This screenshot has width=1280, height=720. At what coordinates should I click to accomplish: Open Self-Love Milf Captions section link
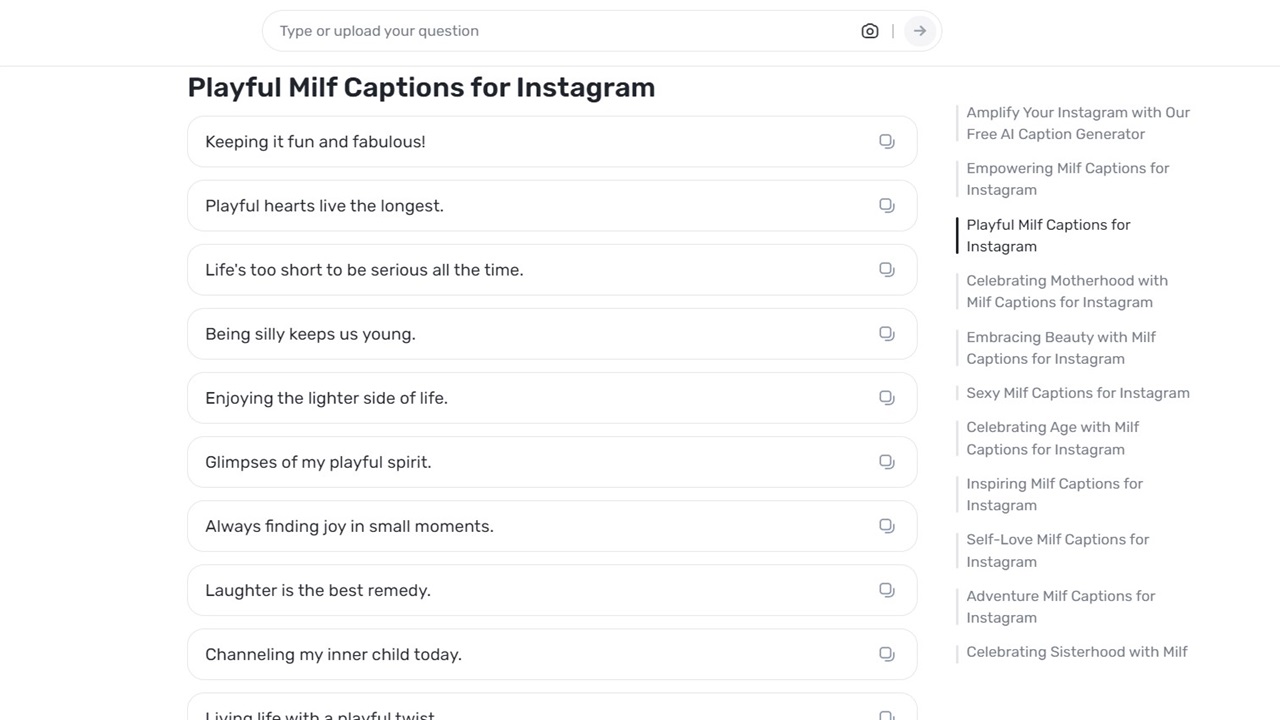point(1057,550)
